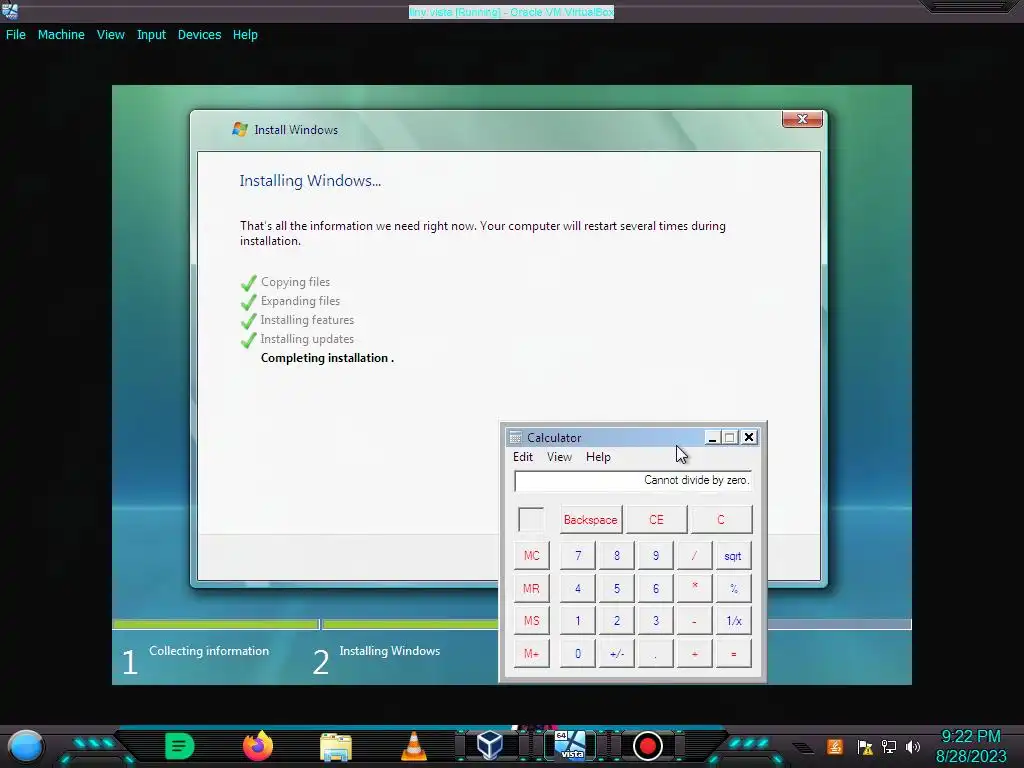
Task: Click the calculator result display field
Action: [x=633, y=481]
